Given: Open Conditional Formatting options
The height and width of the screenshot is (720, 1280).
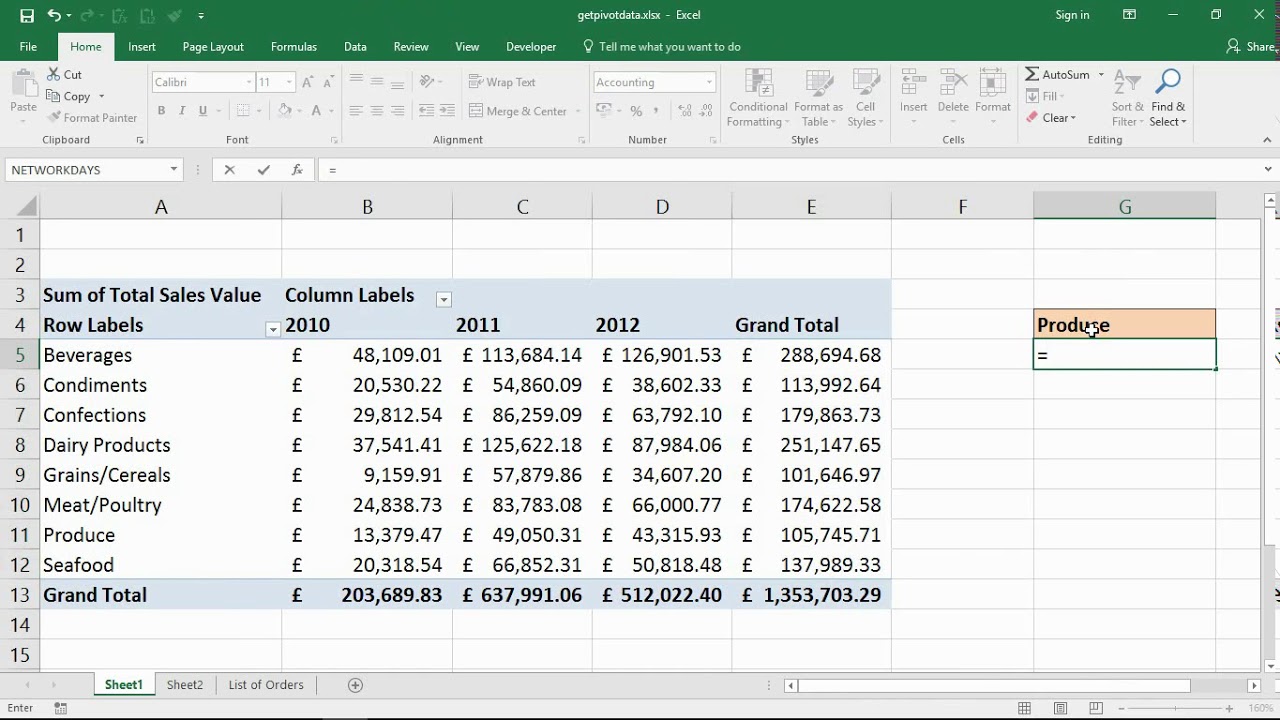Looking at the screenshot, I should [x=757, y=97].
